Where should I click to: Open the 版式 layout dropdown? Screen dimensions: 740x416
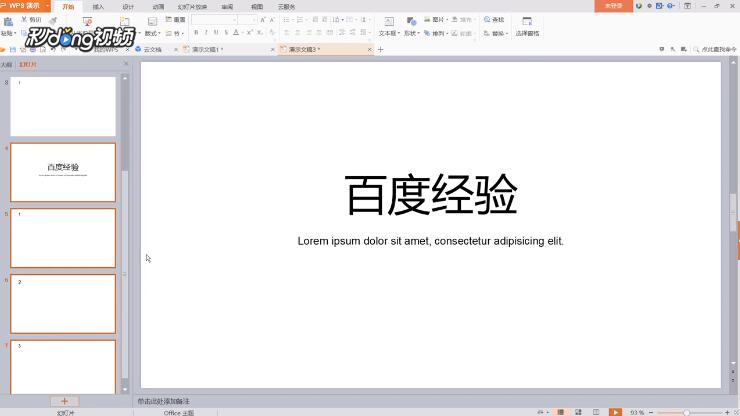[152, 33]
